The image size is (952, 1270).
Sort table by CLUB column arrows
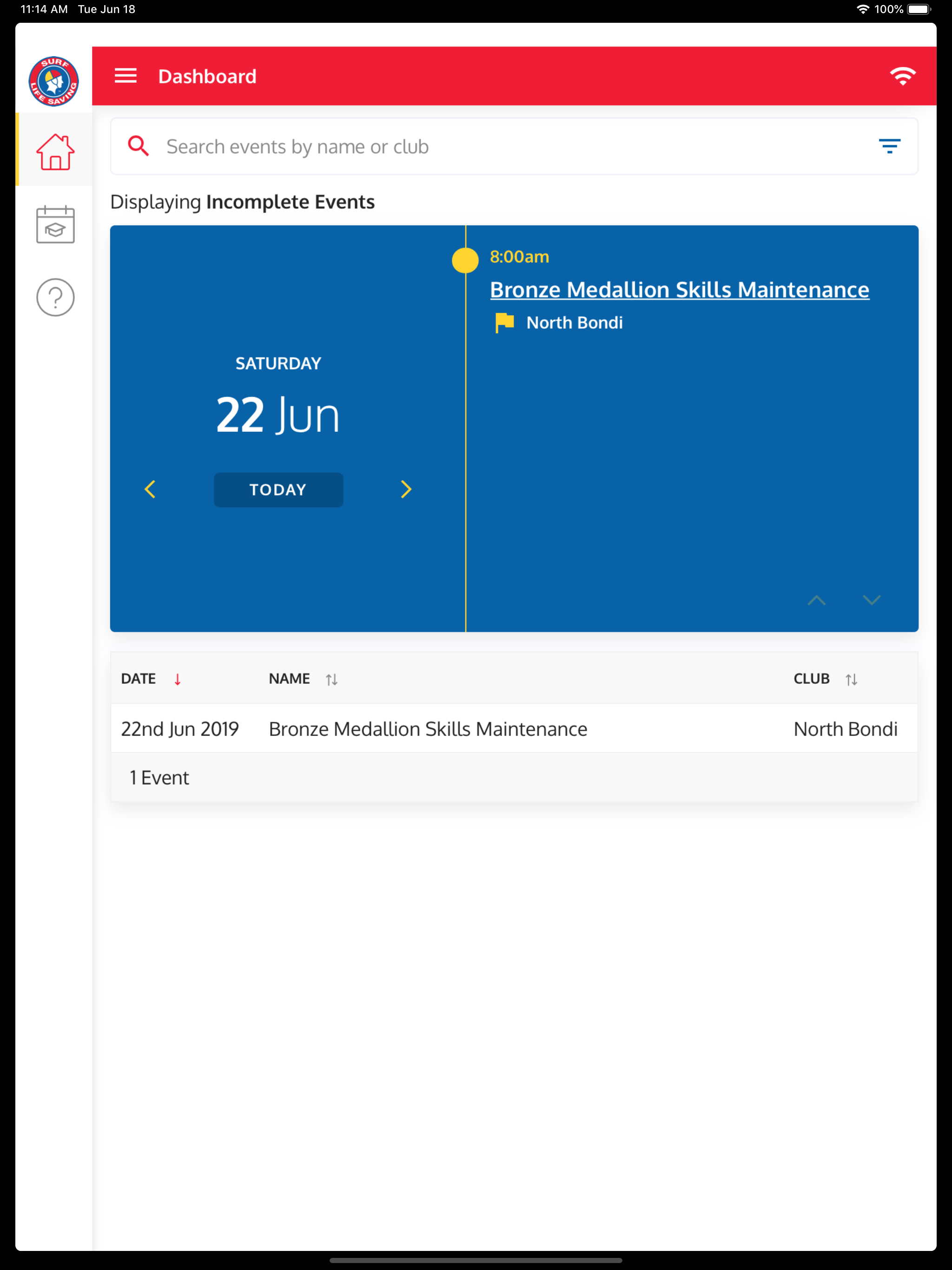(851, 679)
